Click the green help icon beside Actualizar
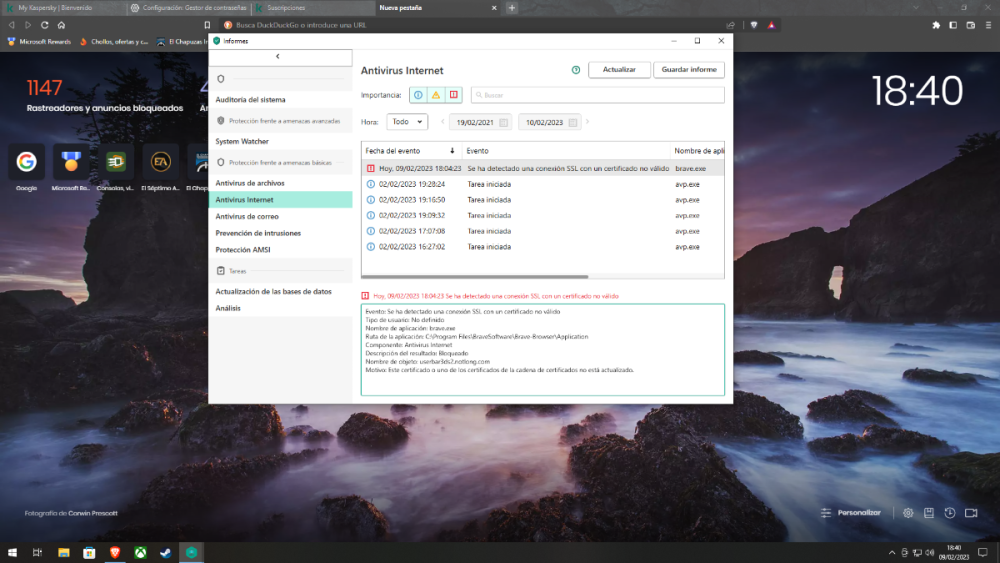Viewport: 1000px width, 563px height. point(576,70)
